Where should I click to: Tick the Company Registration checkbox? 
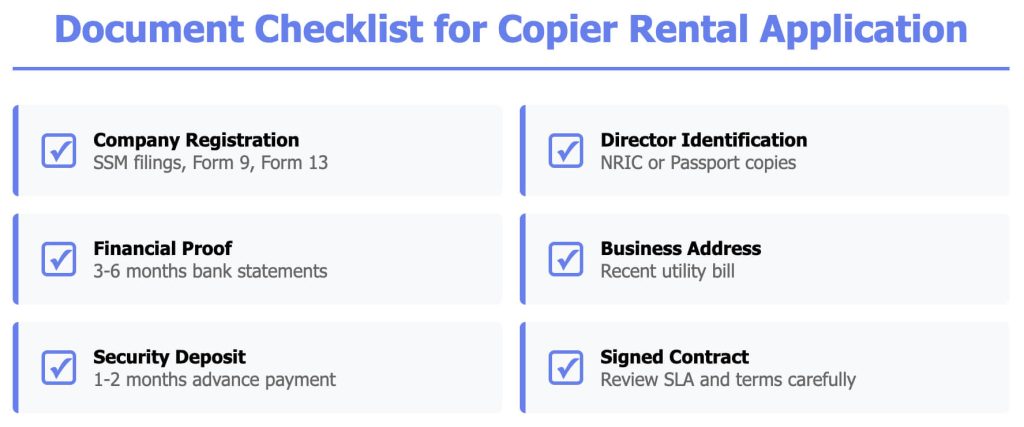pos(59,151)
